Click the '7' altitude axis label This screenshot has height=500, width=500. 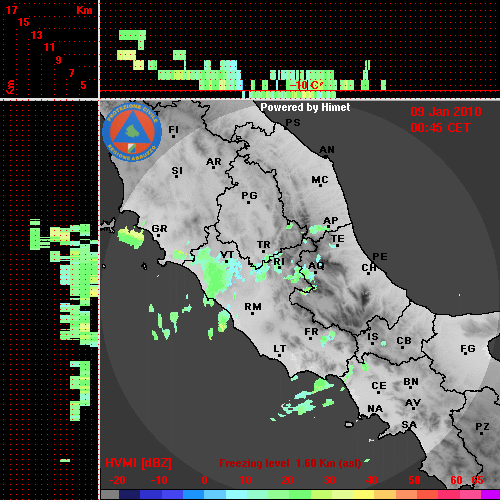tap(71, 73)
